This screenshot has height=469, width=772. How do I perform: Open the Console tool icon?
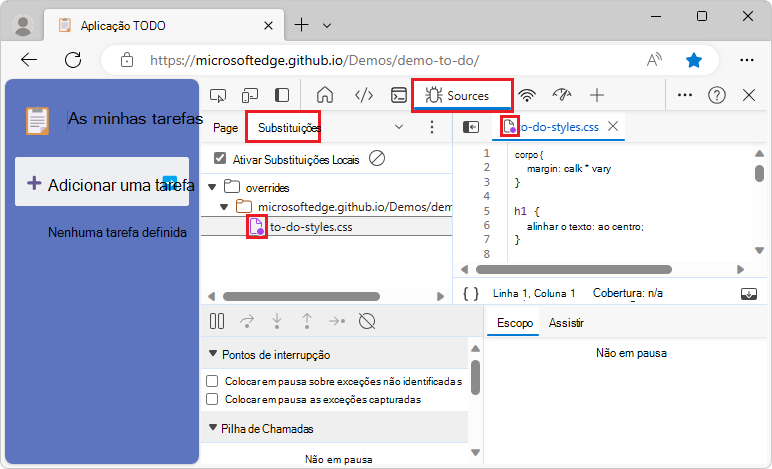[x=398, y=95]
